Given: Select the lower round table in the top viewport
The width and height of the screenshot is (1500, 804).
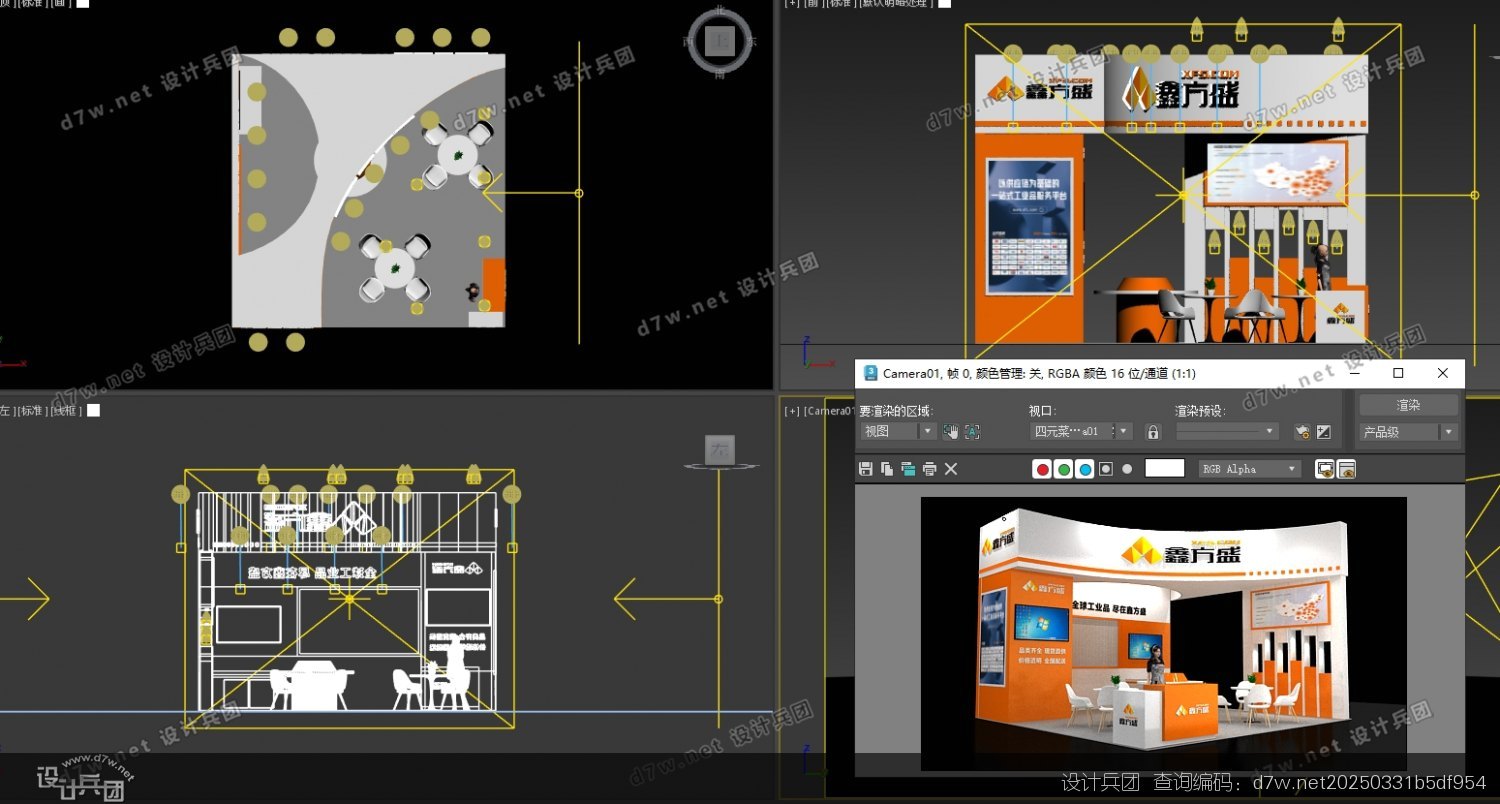Looking at the screenshot, I should point(395,268).
